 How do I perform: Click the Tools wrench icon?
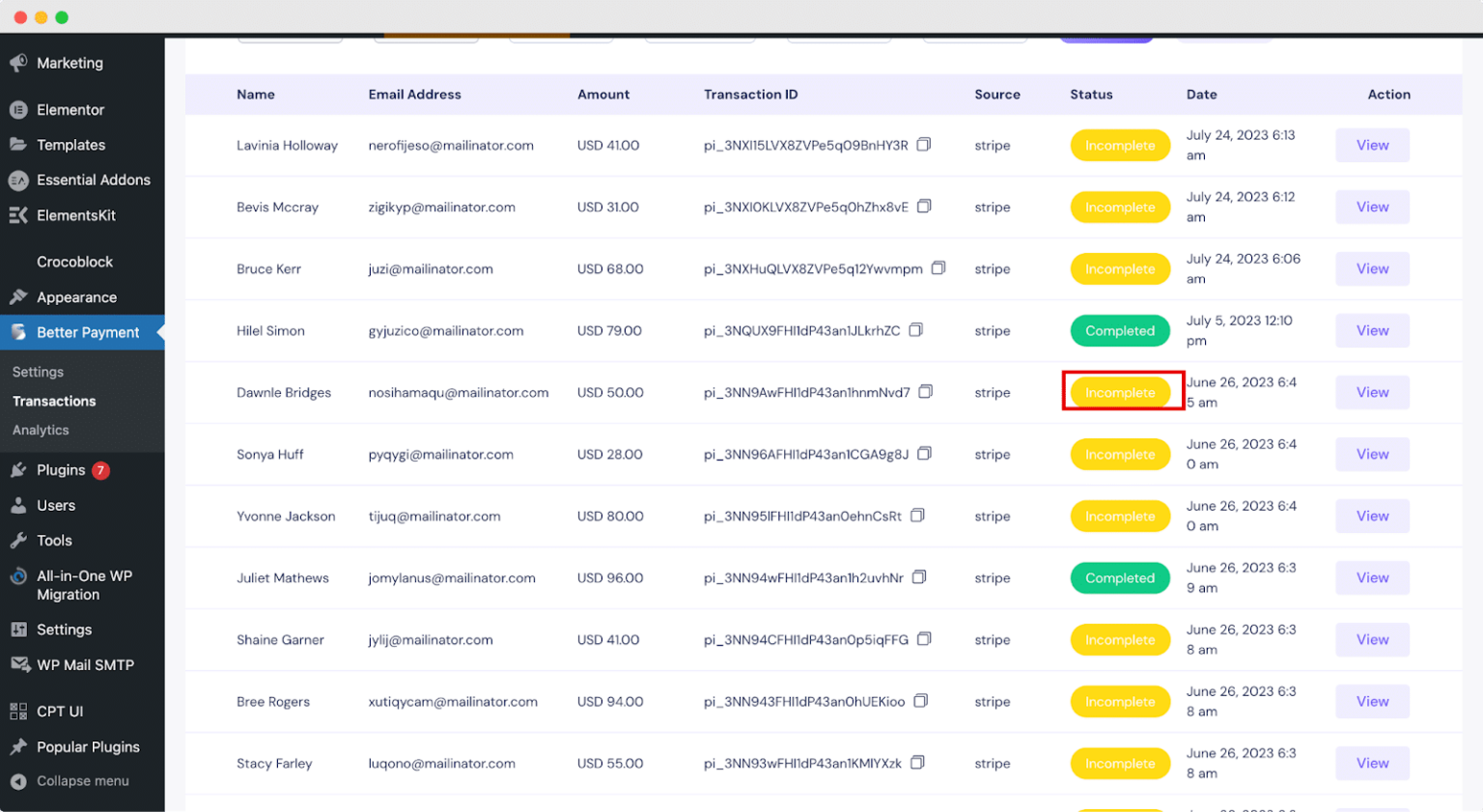pyautogui.click(x=18, y=541)
